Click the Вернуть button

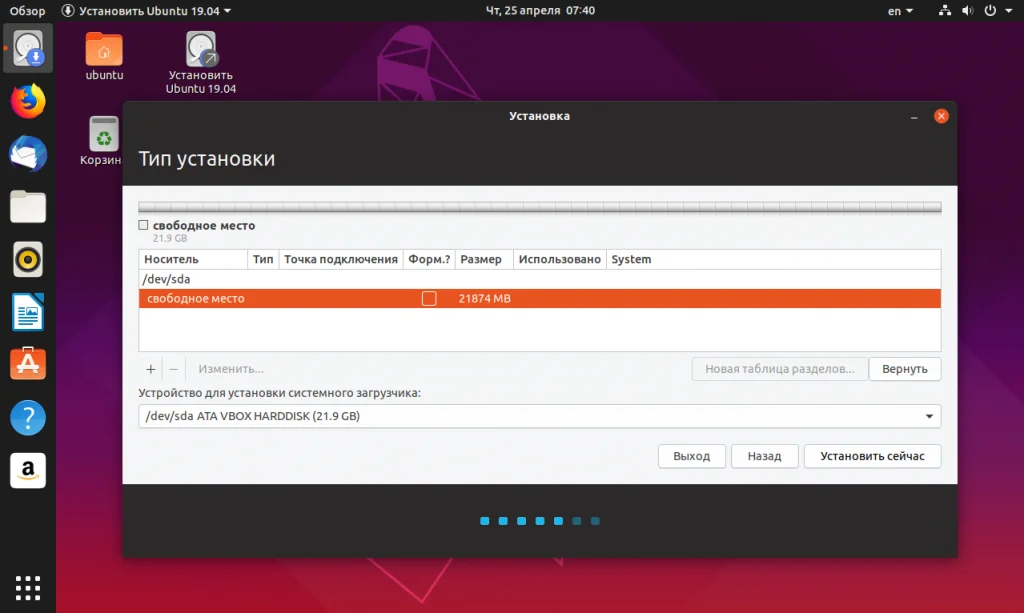click(x=904, y=369)
